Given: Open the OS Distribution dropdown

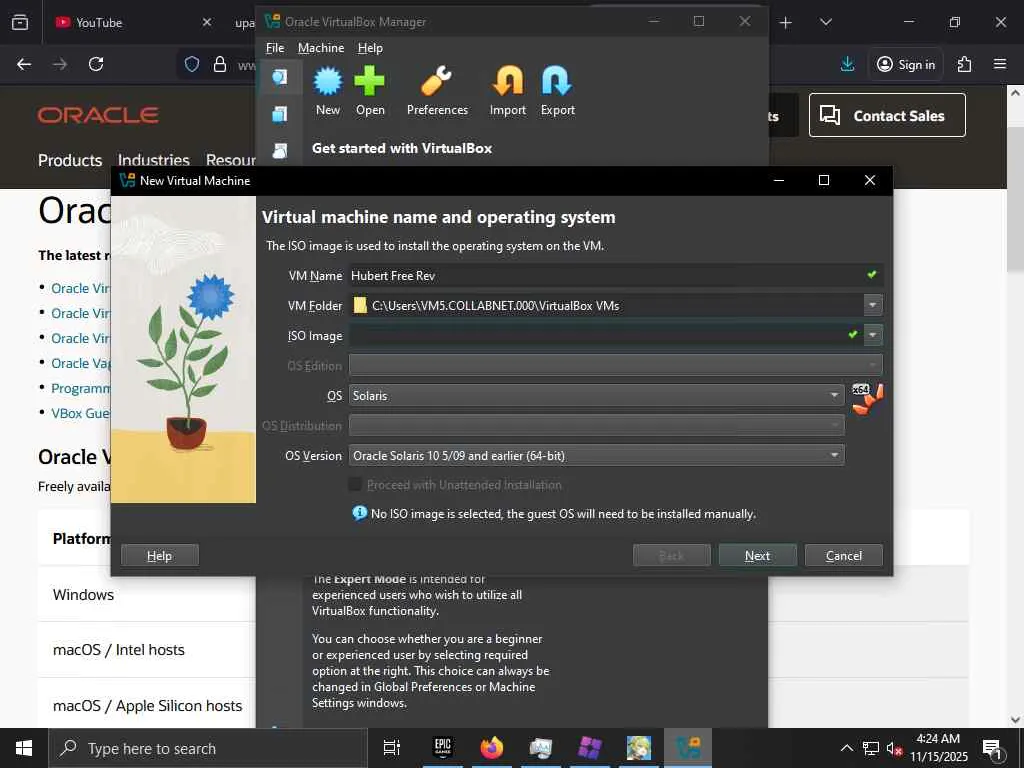Looking at the screenshot, I should pos(596,425).
